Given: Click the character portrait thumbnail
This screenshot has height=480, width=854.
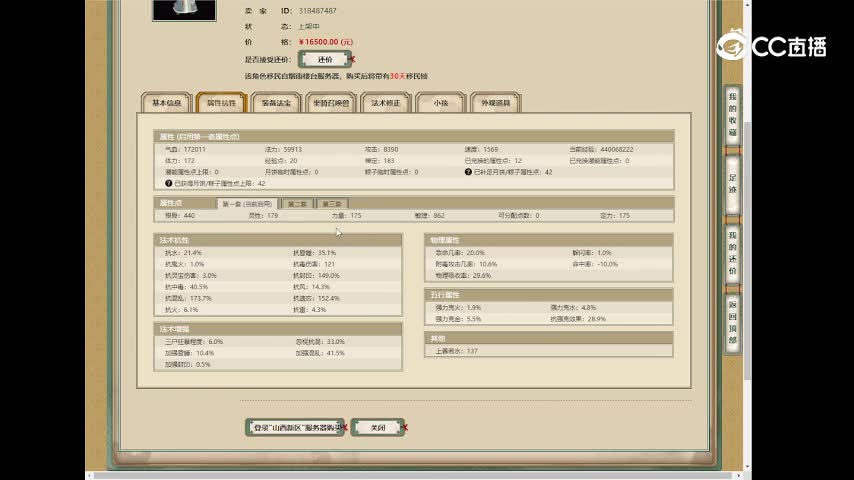Looking at the screenshot, I should coord(184,10).
